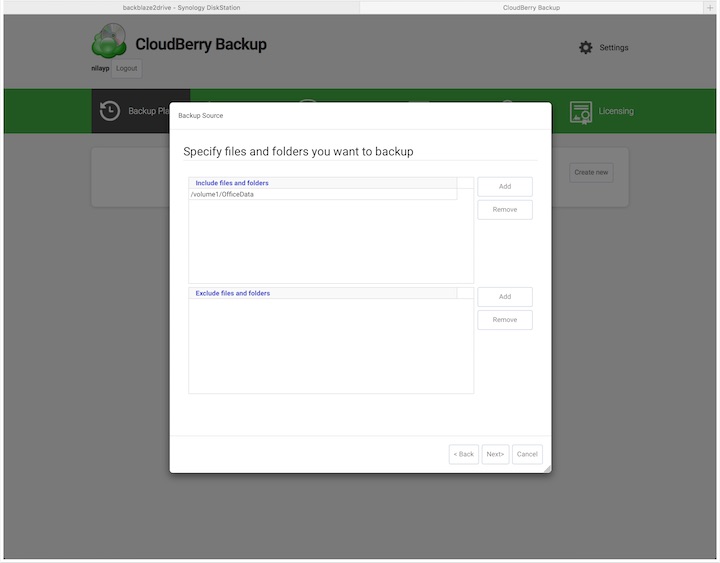
Task: Open the Settings gear icon
Action: coord(585,48)
